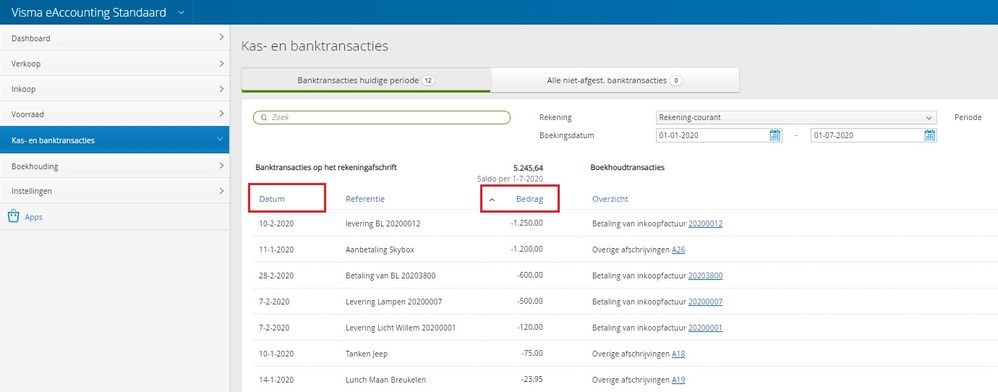Click the amount -1.200,00
This screenshot has width=998, height=392.
(526, 250)
